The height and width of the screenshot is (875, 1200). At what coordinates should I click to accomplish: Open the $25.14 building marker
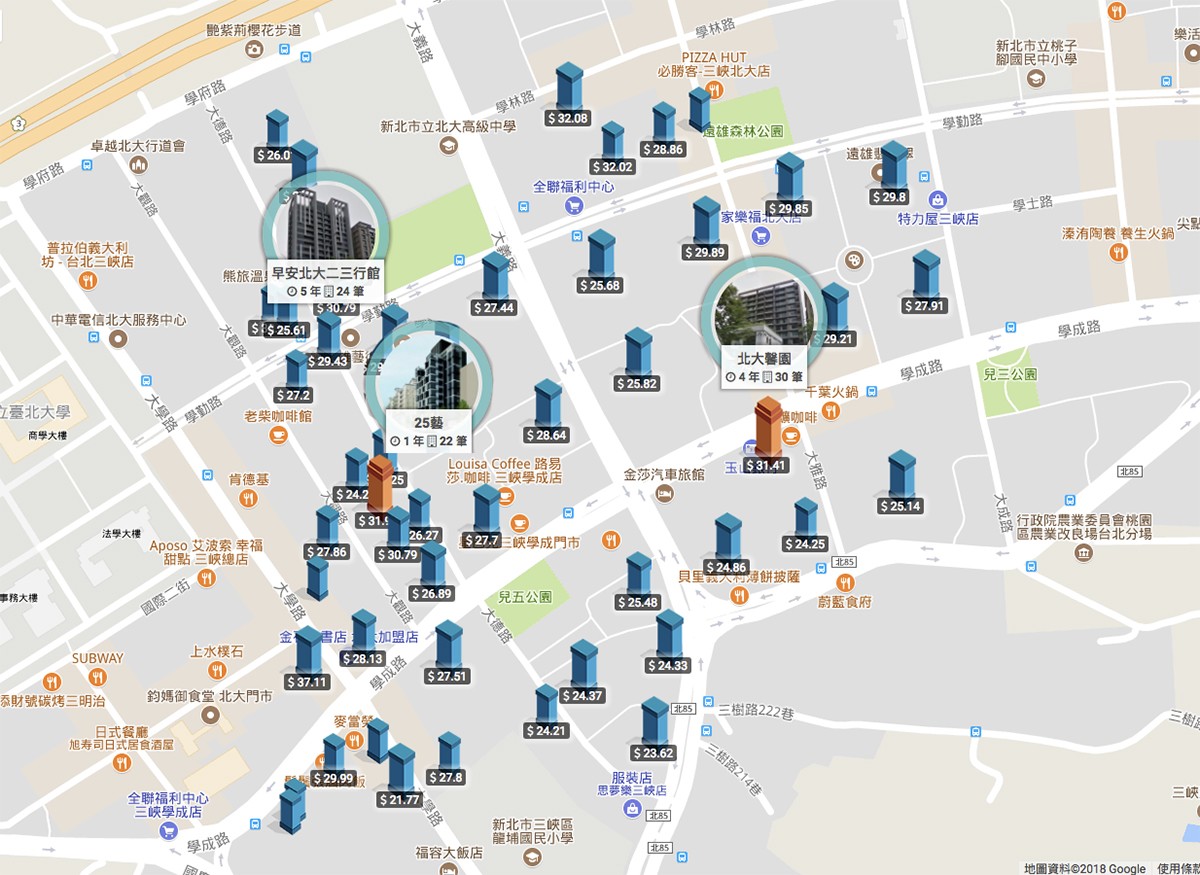pyautogui.click(x=901, y=483)
